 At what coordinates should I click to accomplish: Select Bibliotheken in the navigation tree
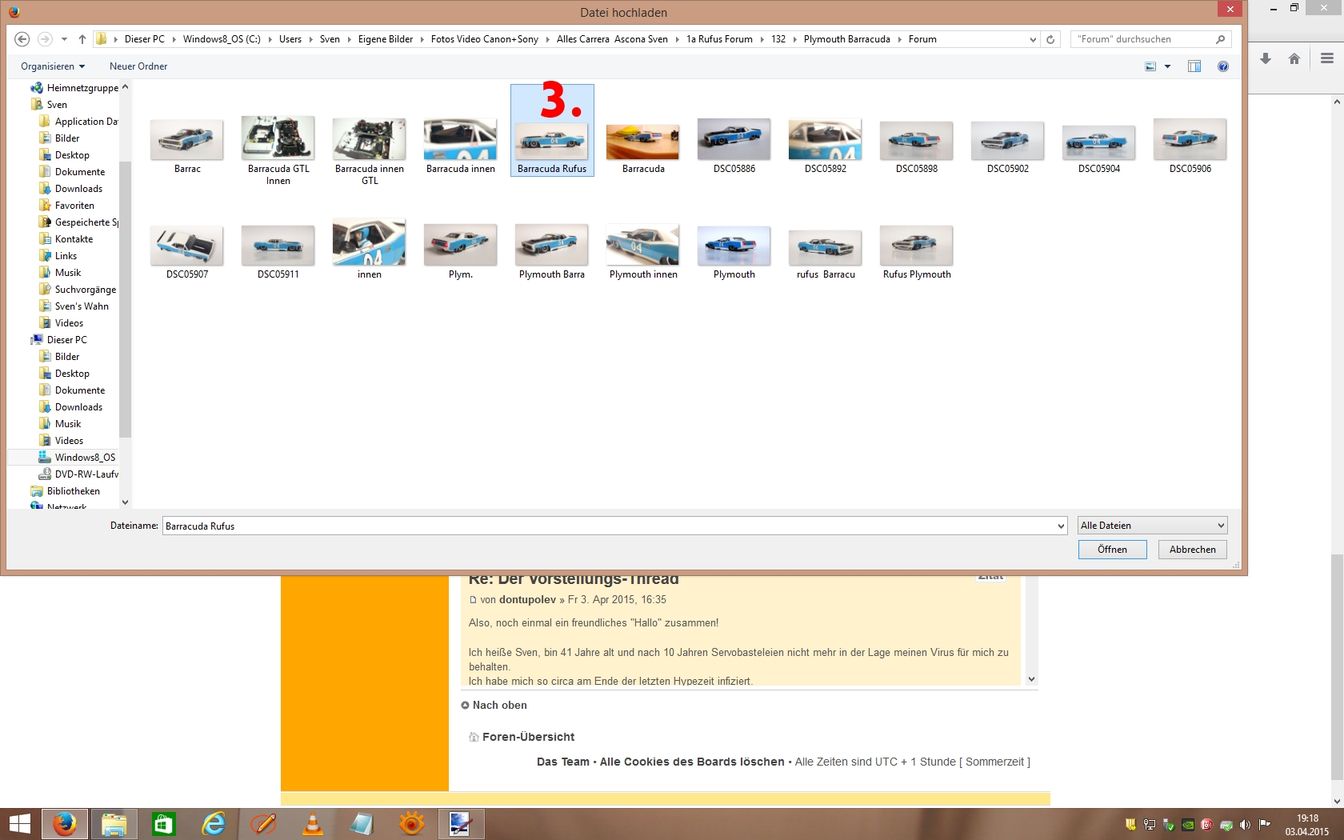pyautogui.click(x=73, y=491)
